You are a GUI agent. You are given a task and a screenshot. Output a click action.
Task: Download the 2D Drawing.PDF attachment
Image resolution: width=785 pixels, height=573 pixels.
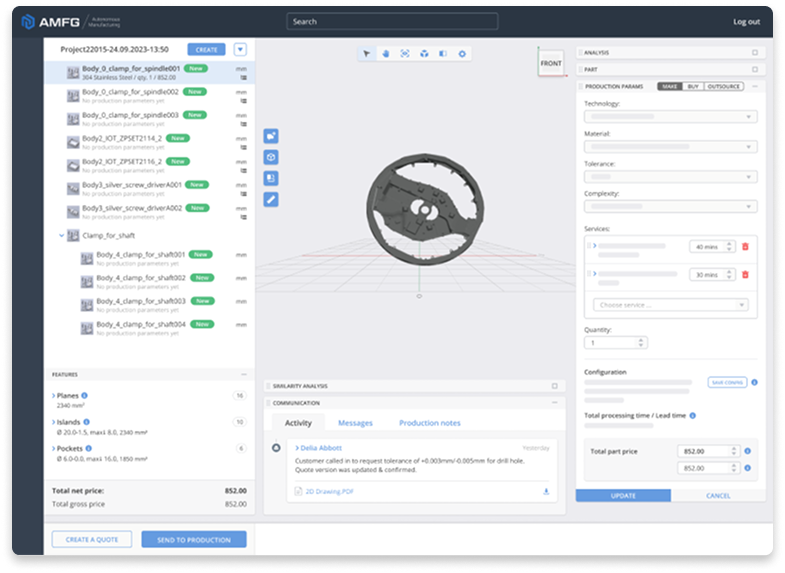(x=546, y=491)
